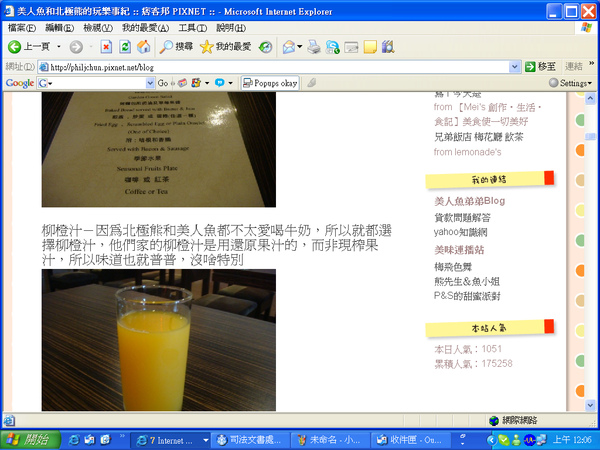The width and height of the screenshot is (600, 450).
Task: Stop loading with the red X icon
Action: click(106, 47)
